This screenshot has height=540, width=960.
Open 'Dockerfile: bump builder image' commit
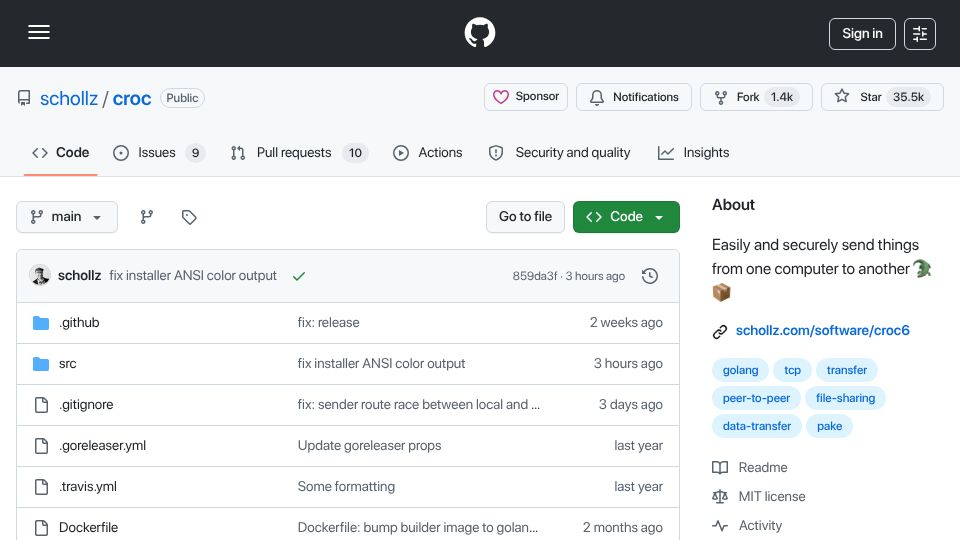click(x=418, y=528)
